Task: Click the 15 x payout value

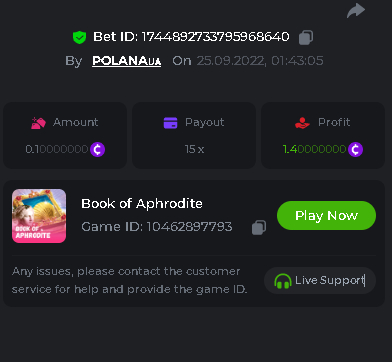Action: (x=194, y=149)
